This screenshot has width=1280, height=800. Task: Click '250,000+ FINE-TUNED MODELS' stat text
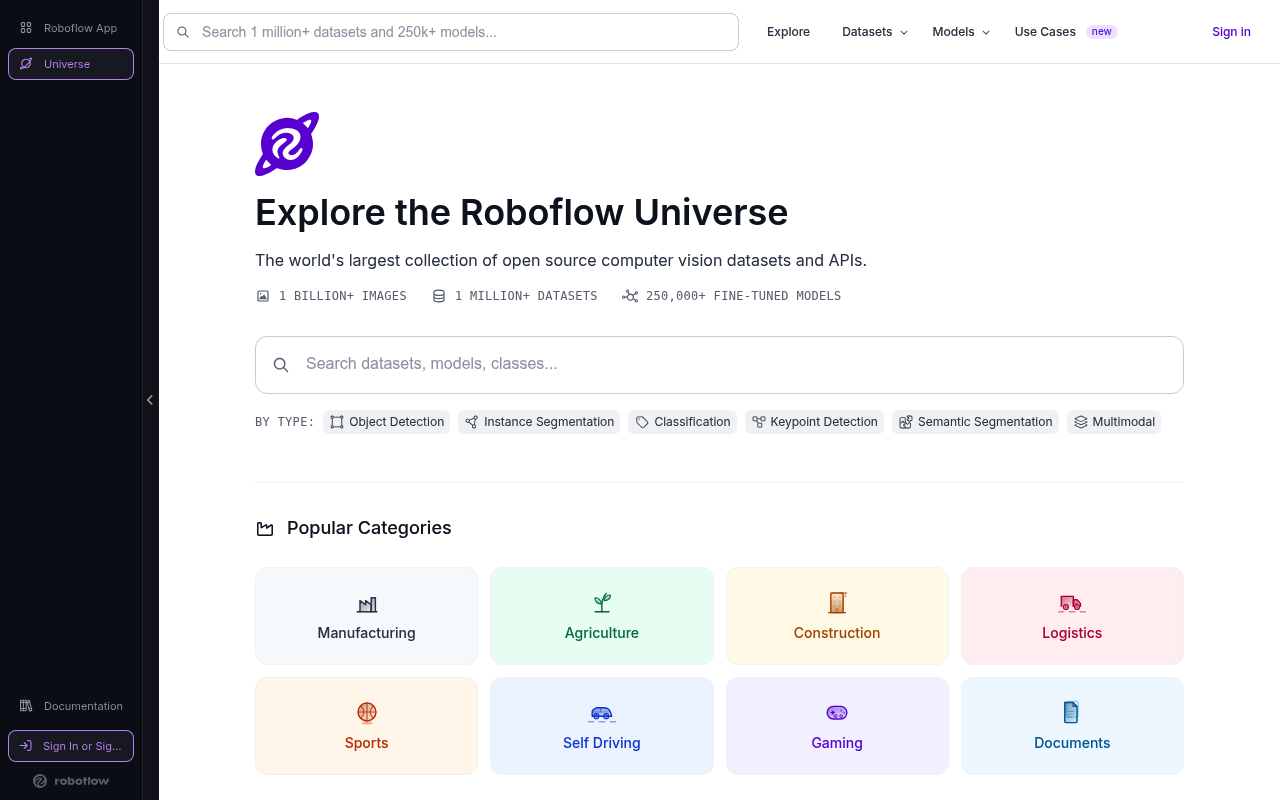point(743,296)
